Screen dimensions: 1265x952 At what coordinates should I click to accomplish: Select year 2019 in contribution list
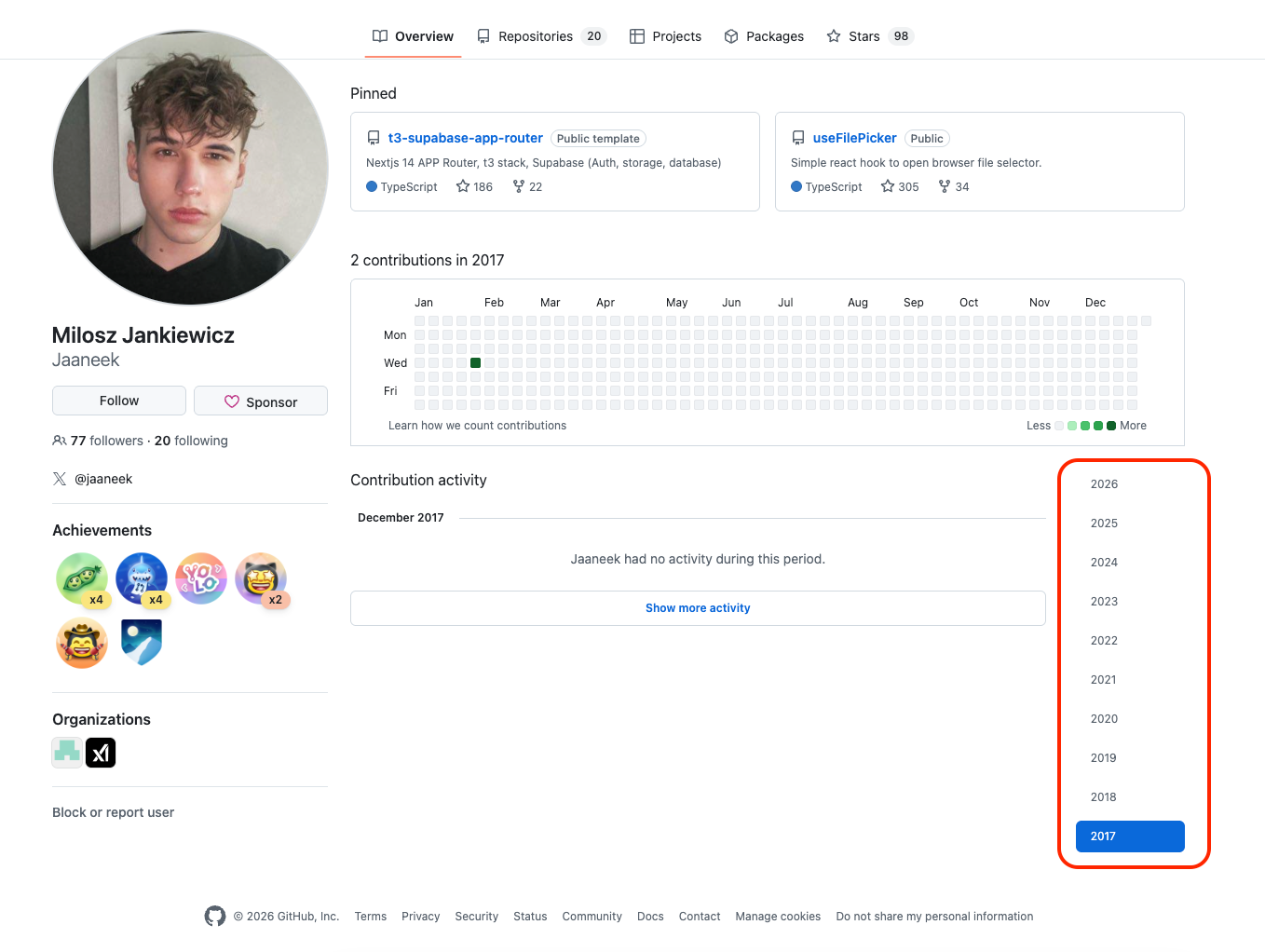click(x=1130, y=758)
